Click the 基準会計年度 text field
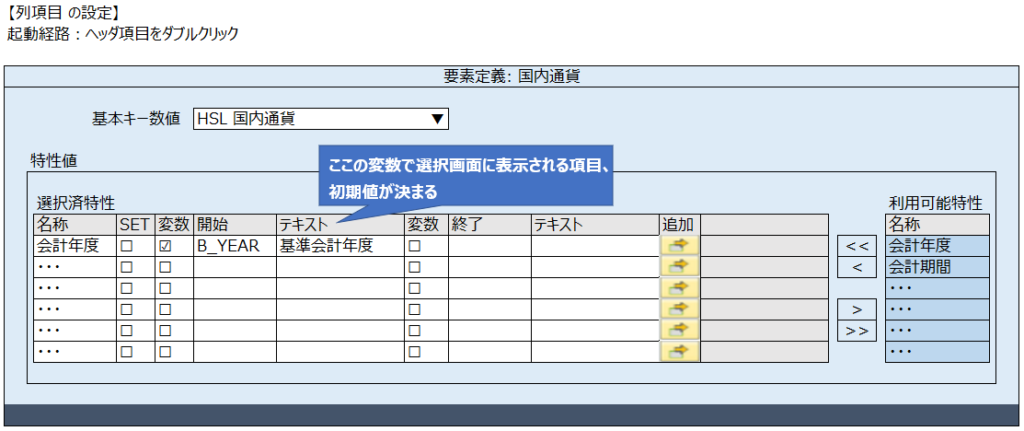 [339, 245]
